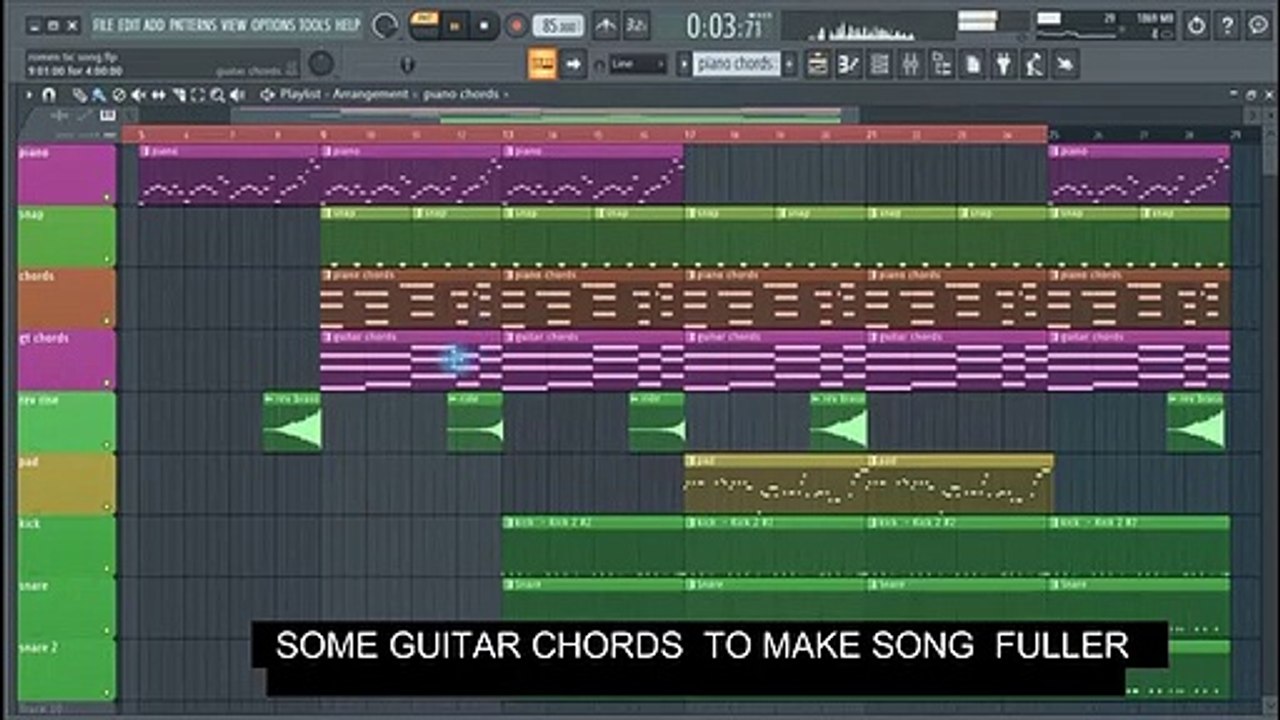The image size is (1280, 720).
Task: Open the OPTIONS menu
Action: [273, 24]
